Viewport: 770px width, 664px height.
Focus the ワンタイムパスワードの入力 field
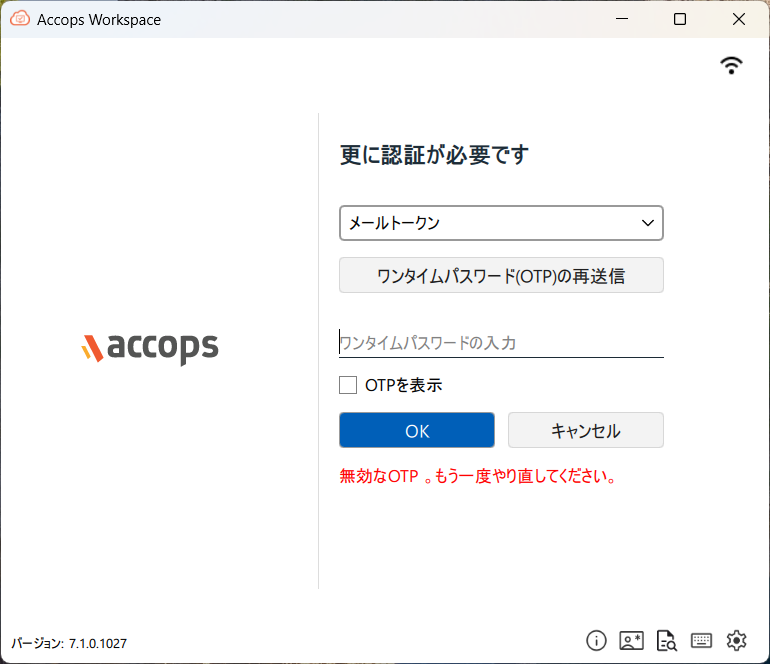pos(501,342)
